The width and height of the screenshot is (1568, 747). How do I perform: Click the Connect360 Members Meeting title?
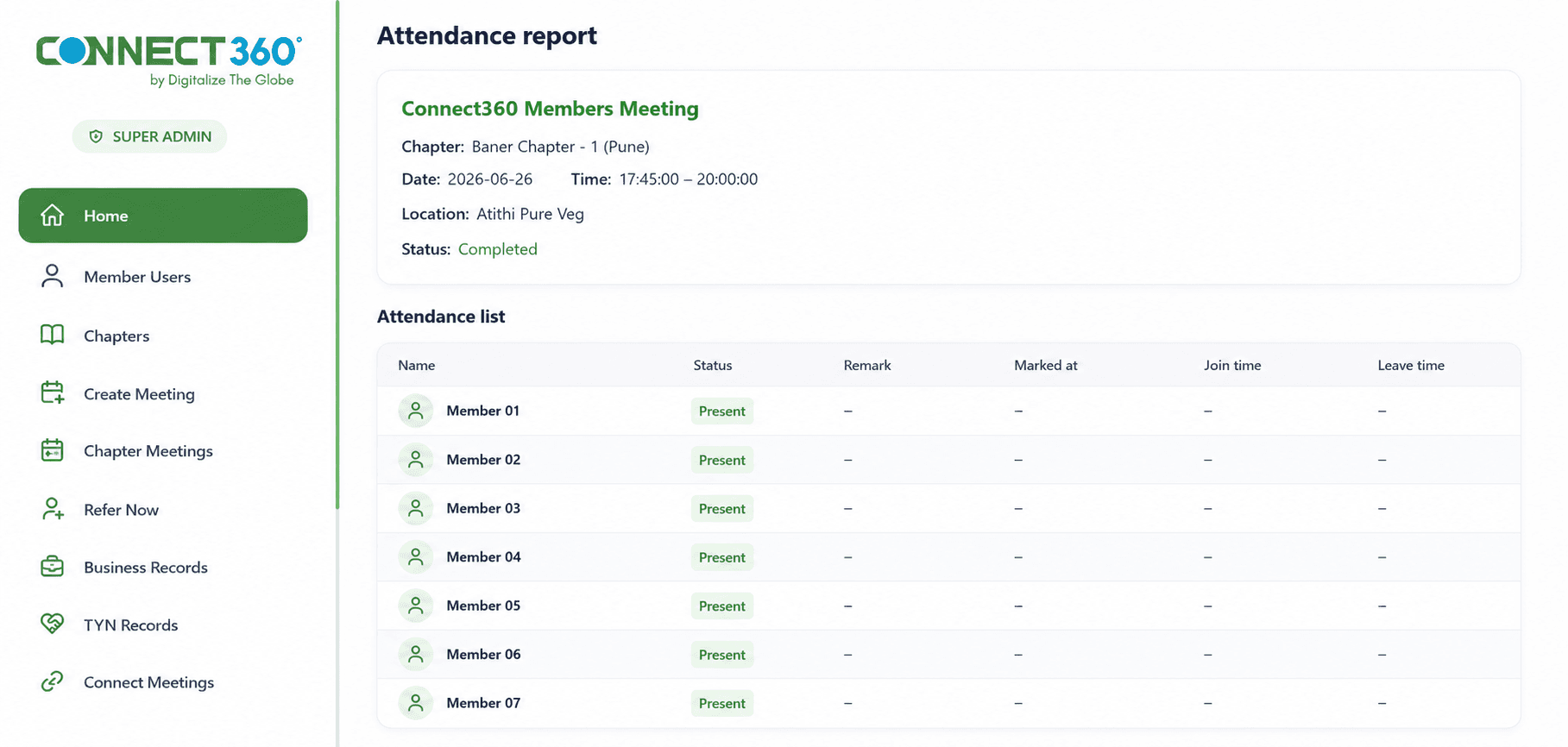point(550,109)
